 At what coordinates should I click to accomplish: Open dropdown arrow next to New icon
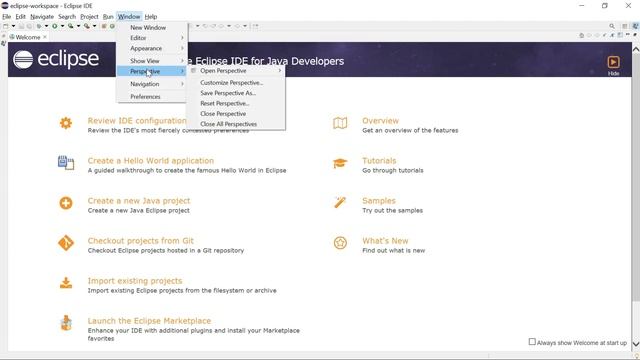click(x=13, y=26)
